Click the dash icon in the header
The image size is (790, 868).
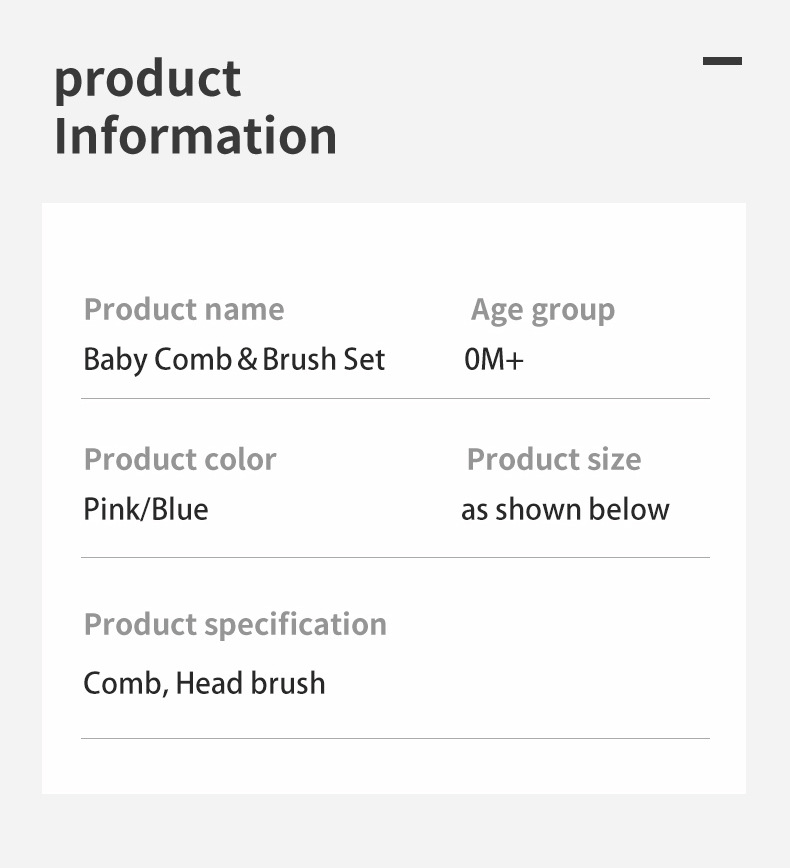[x=722, y=61]
